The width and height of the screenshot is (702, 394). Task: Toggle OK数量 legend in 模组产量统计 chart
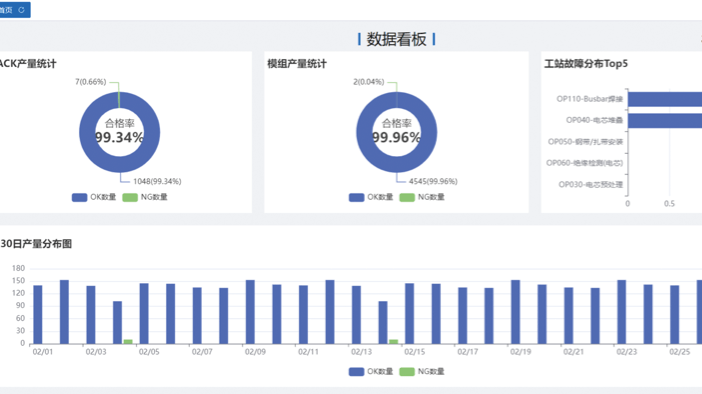pos(371,197)
